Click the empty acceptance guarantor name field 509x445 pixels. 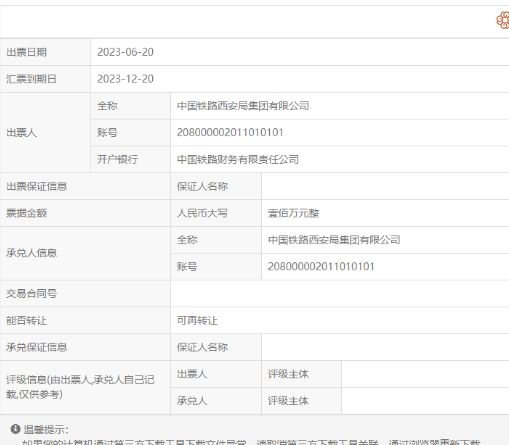point(385,347)
